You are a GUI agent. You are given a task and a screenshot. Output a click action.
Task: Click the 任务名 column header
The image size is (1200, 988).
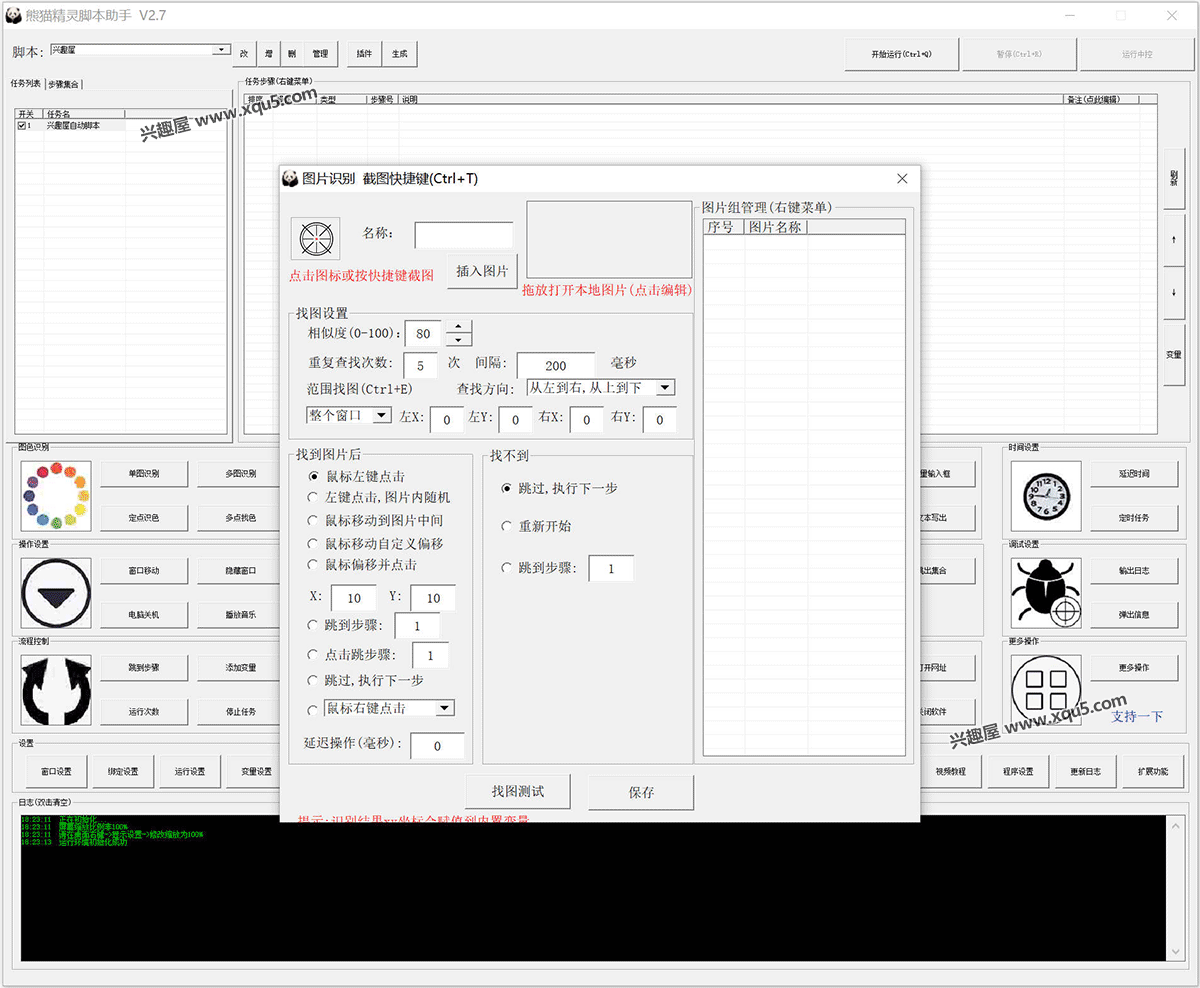86,115
